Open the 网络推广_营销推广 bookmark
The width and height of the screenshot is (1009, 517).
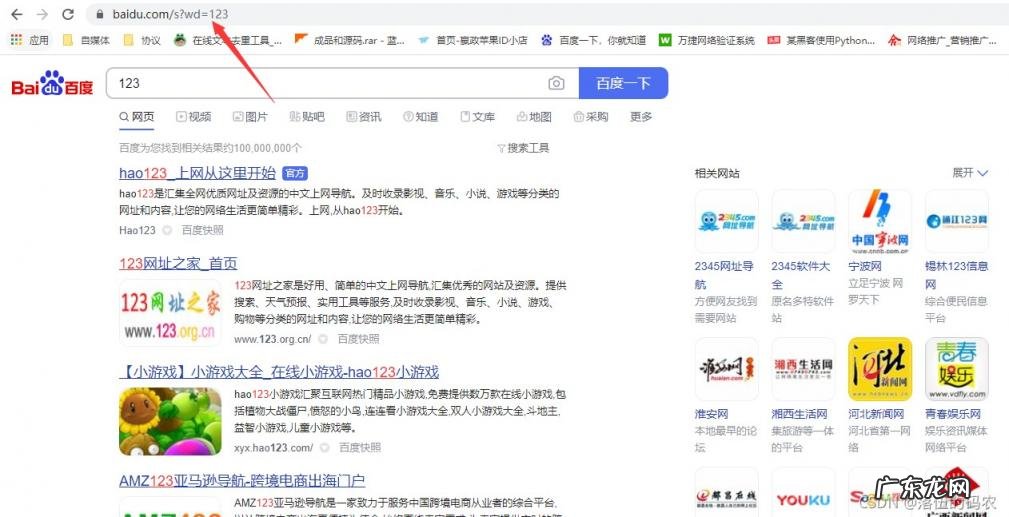(942, 40)
